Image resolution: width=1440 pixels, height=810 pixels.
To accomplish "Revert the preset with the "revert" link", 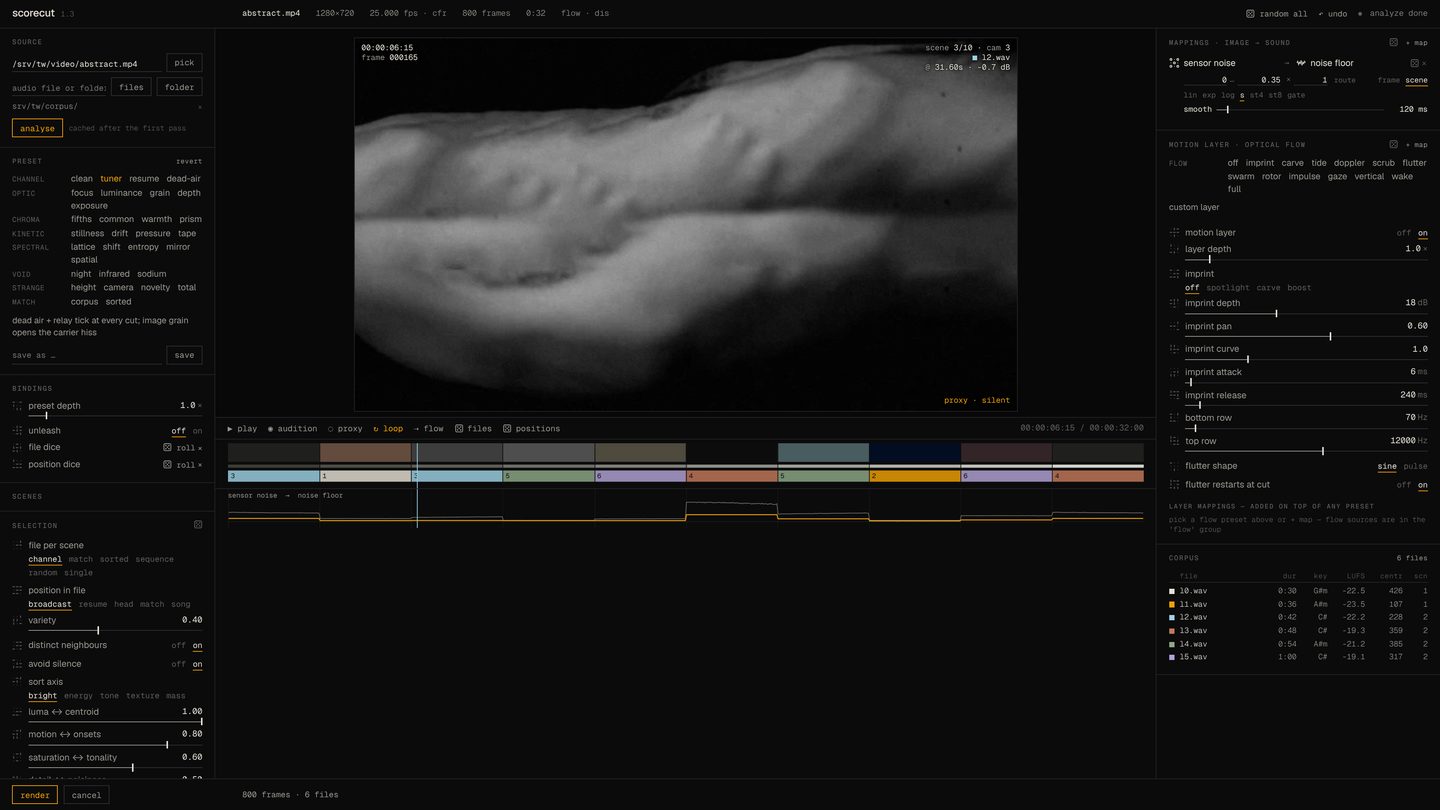I will pyautogui.click(x=189, y=161).
